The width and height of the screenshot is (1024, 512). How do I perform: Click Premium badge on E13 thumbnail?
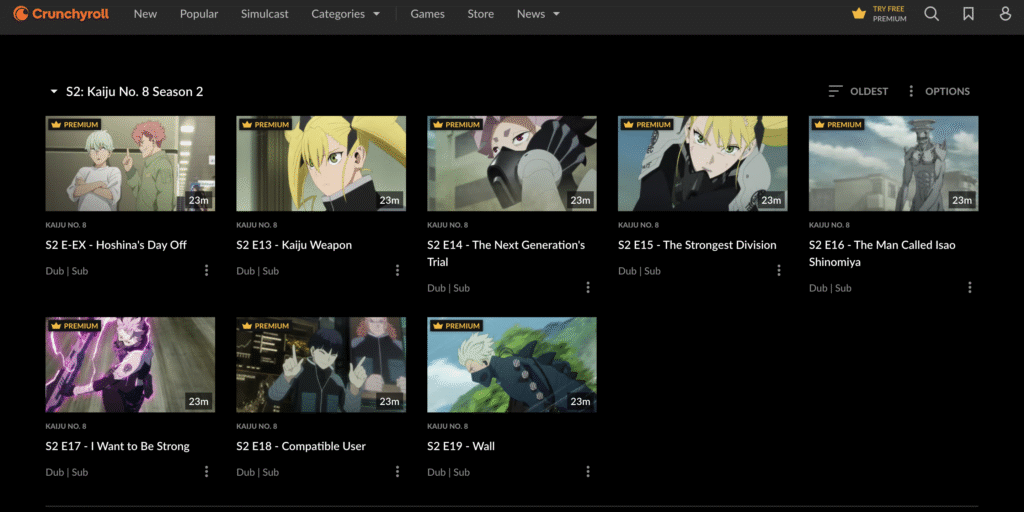[x=265, y=124]
